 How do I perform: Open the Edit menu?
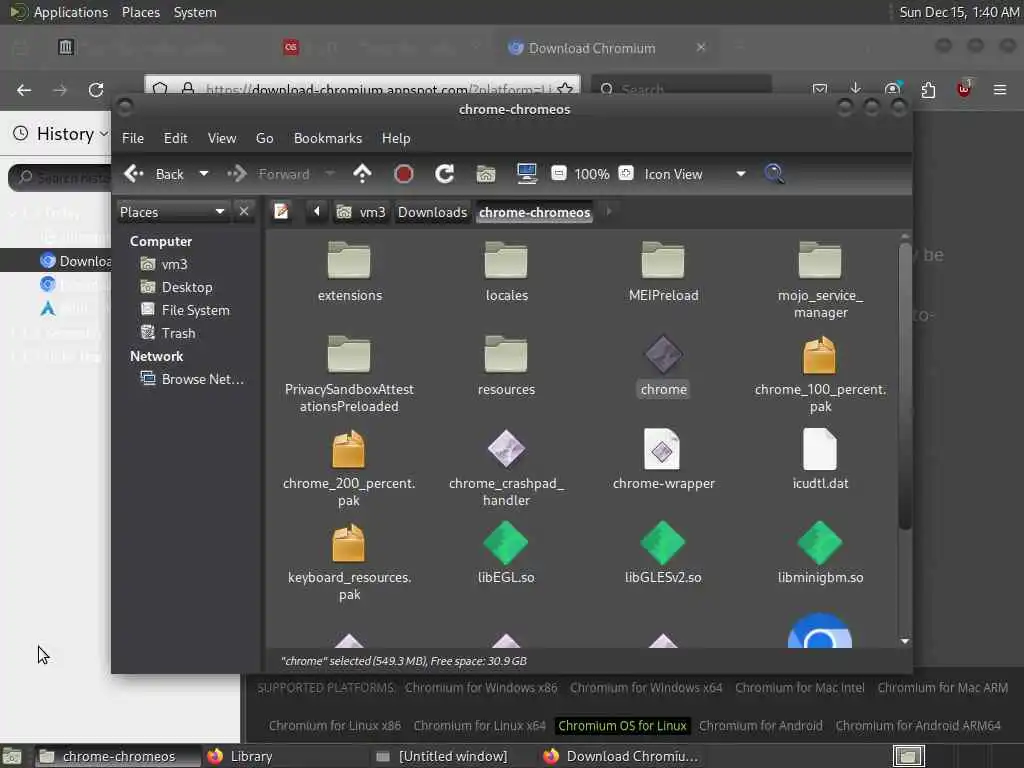tap(175, 138)
